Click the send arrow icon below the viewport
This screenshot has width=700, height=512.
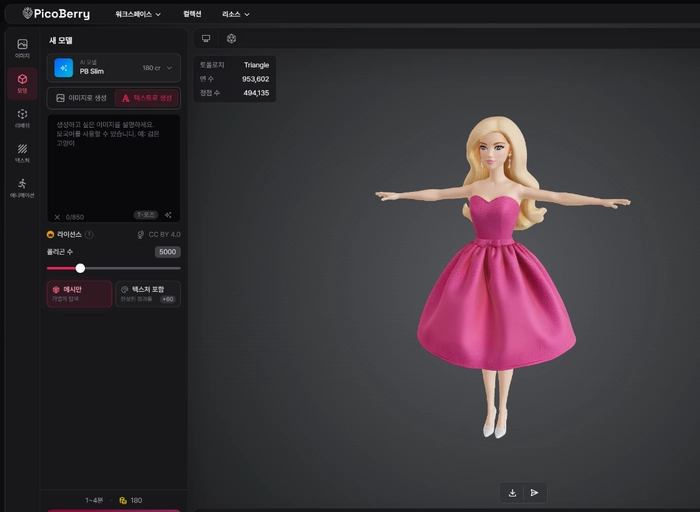pyautogui.click(x=534, y=493)
